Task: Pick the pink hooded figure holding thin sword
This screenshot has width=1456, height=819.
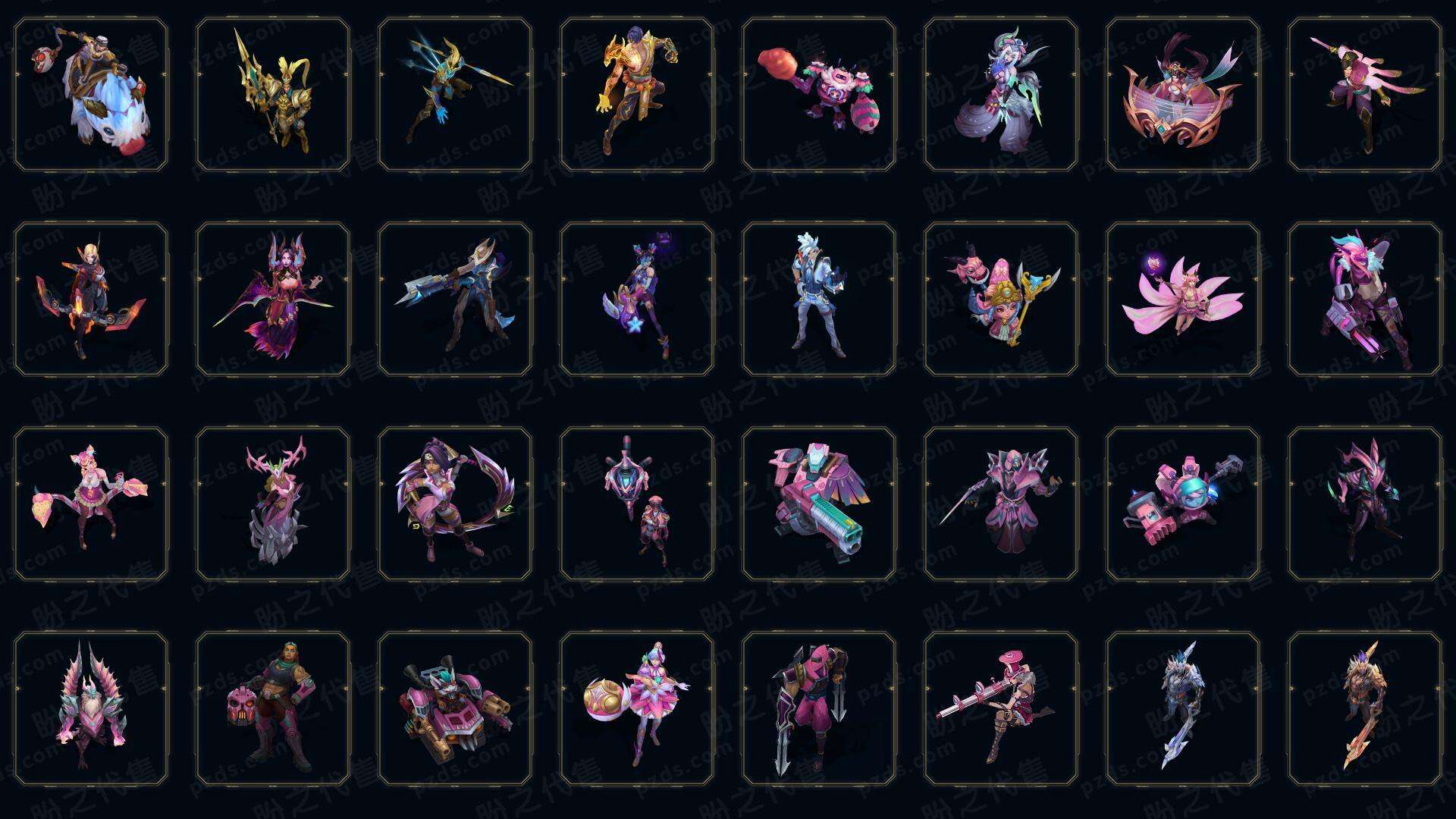Action: [1001, 504]
